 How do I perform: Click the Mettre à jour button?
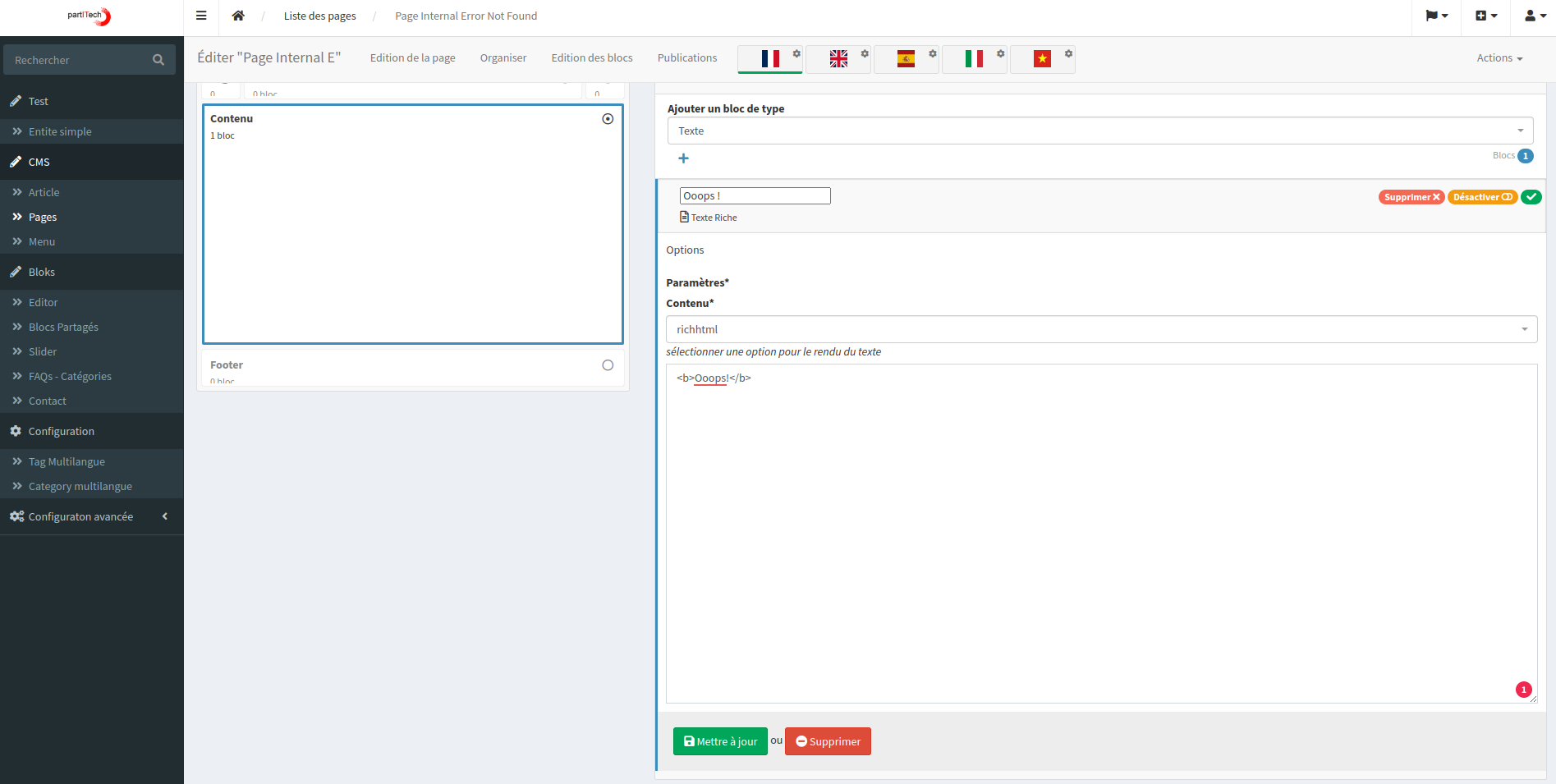coord(719,740)
